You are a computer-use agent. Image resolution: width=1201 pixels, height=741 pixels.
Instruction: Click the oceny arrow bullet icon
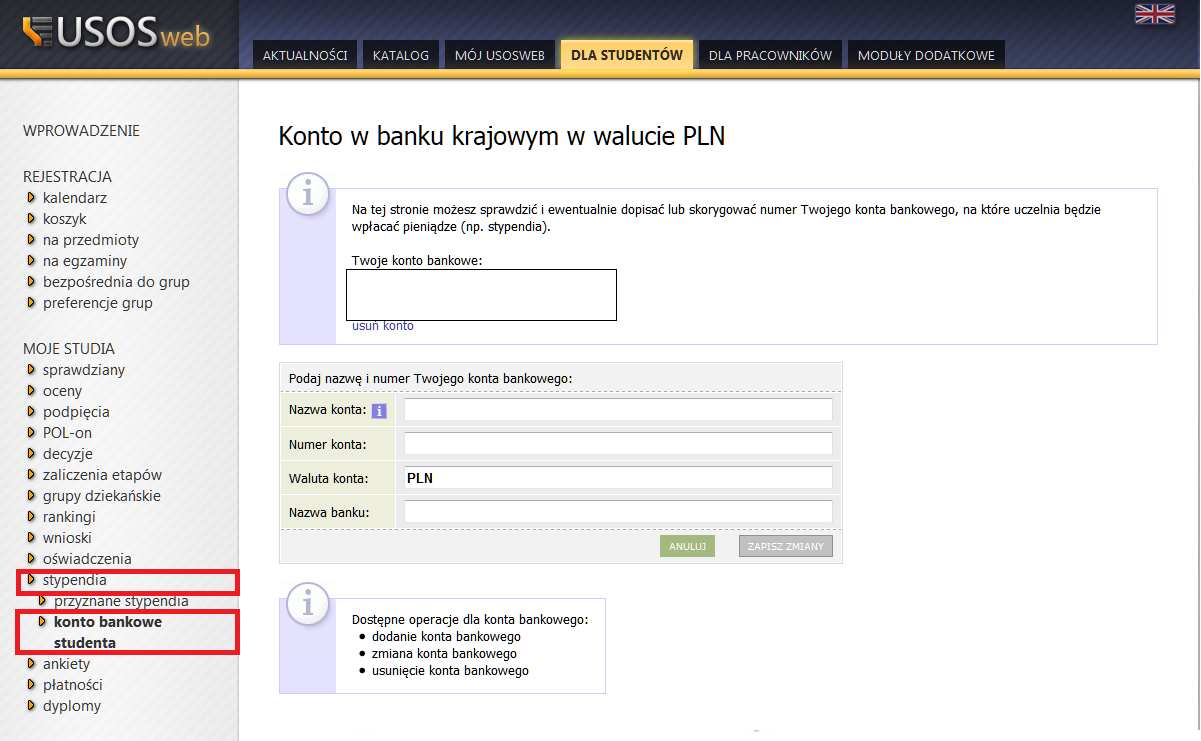click(x=32, y=391)
